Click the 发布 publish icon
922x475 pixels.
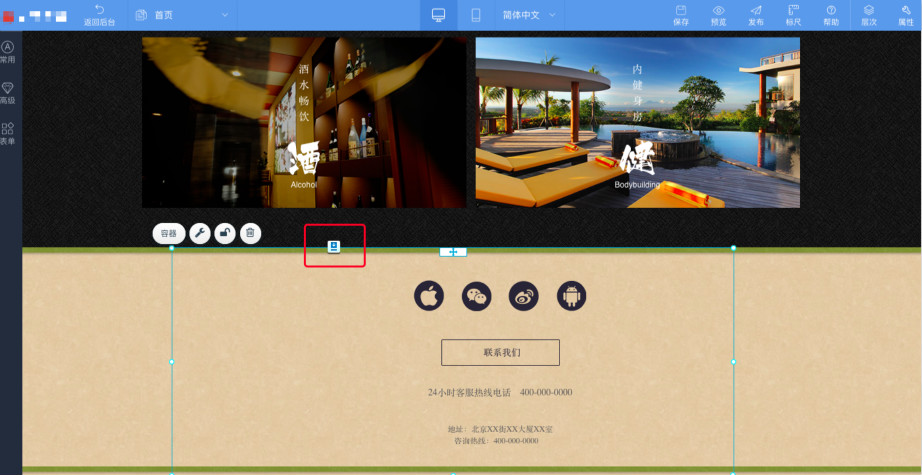tap(756, 15)
